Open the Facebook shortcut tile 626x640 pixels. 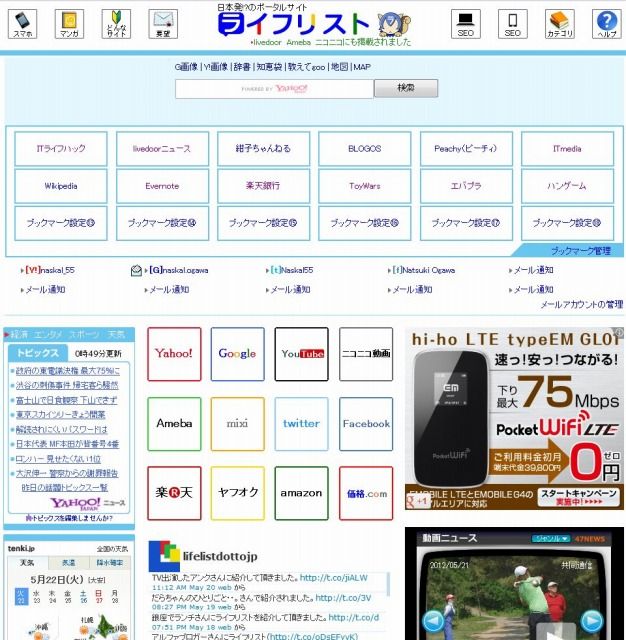pyautogui.click(x=366, y=424)
